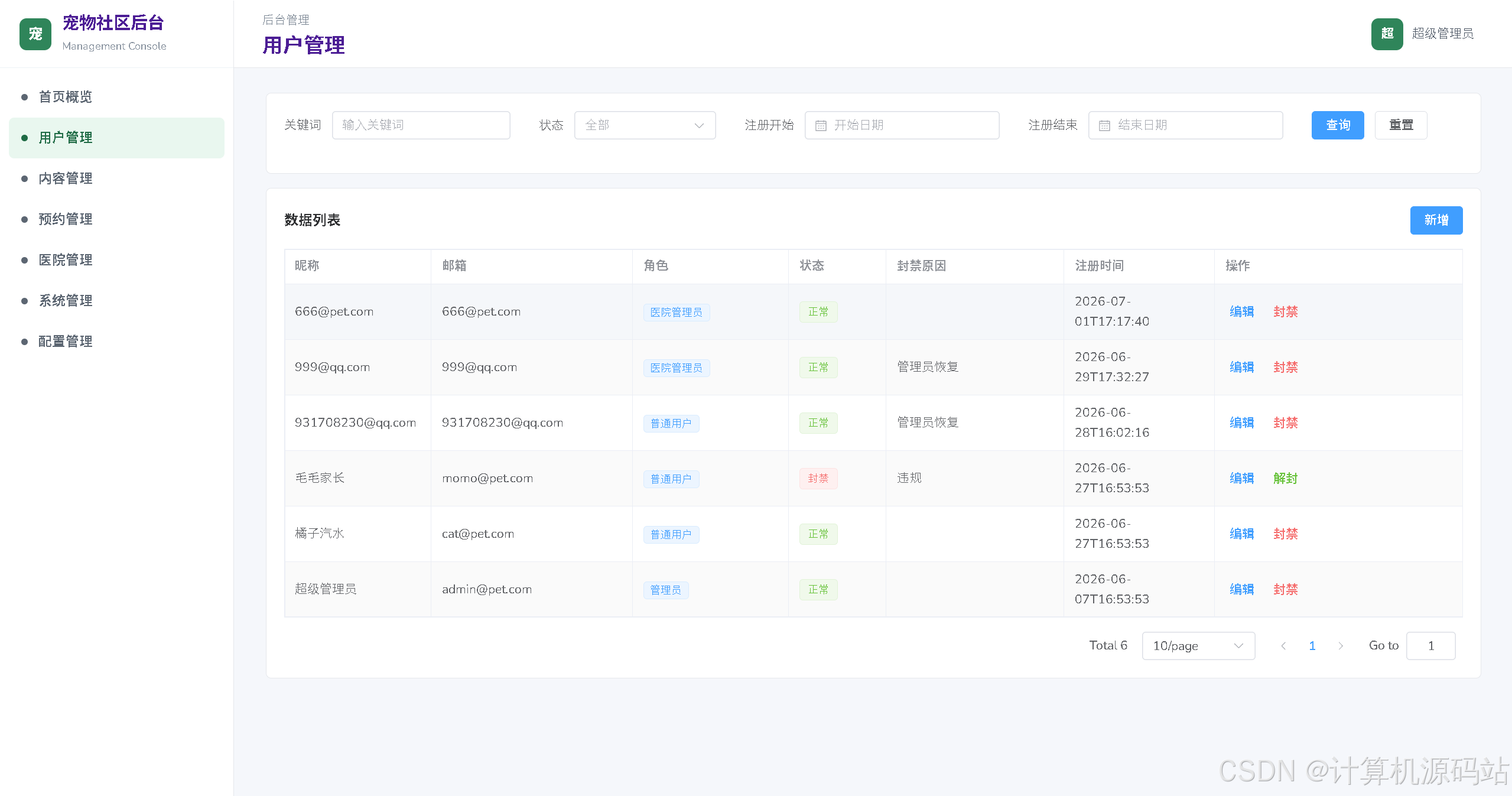
Task: Click the 查询 search button
Action: pos(1338,125)
